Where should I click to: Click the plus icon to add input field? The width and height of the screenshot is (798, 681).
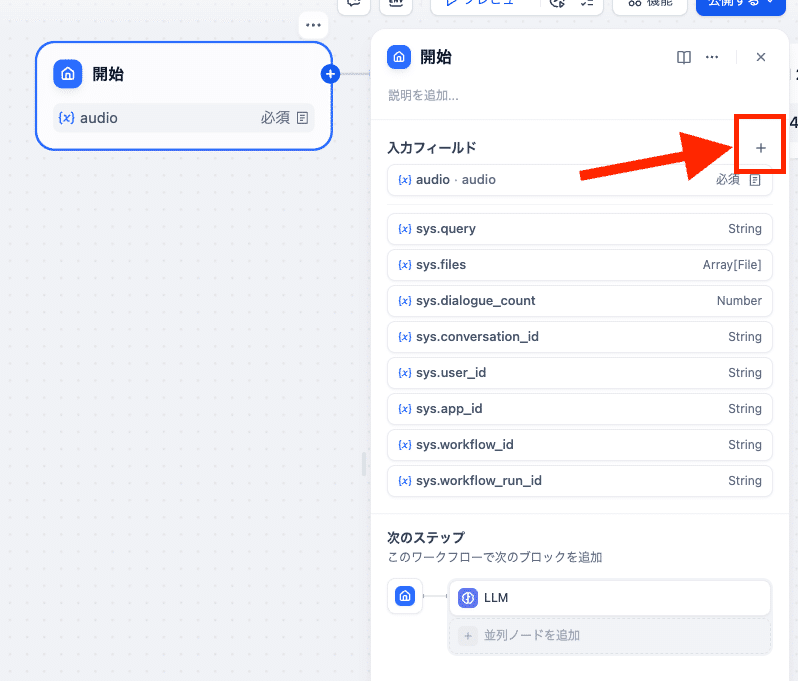(760, 148)
